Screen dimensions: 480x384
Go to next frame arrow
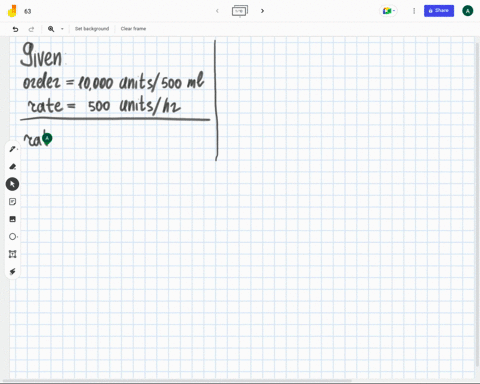262,11
